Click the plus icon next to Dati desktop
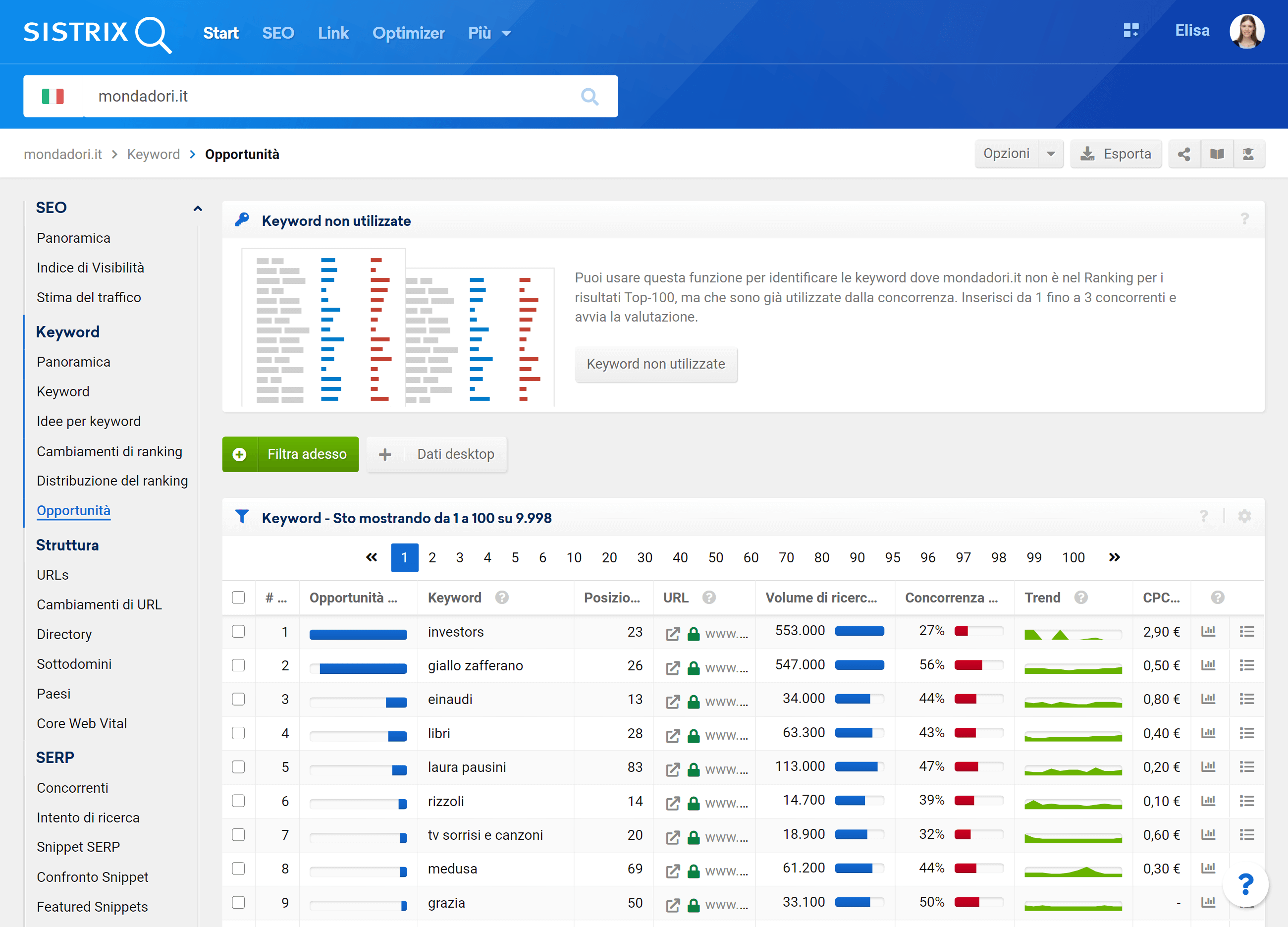The height and width of the screenshot is (927, 1288). [x=385, y=454]
